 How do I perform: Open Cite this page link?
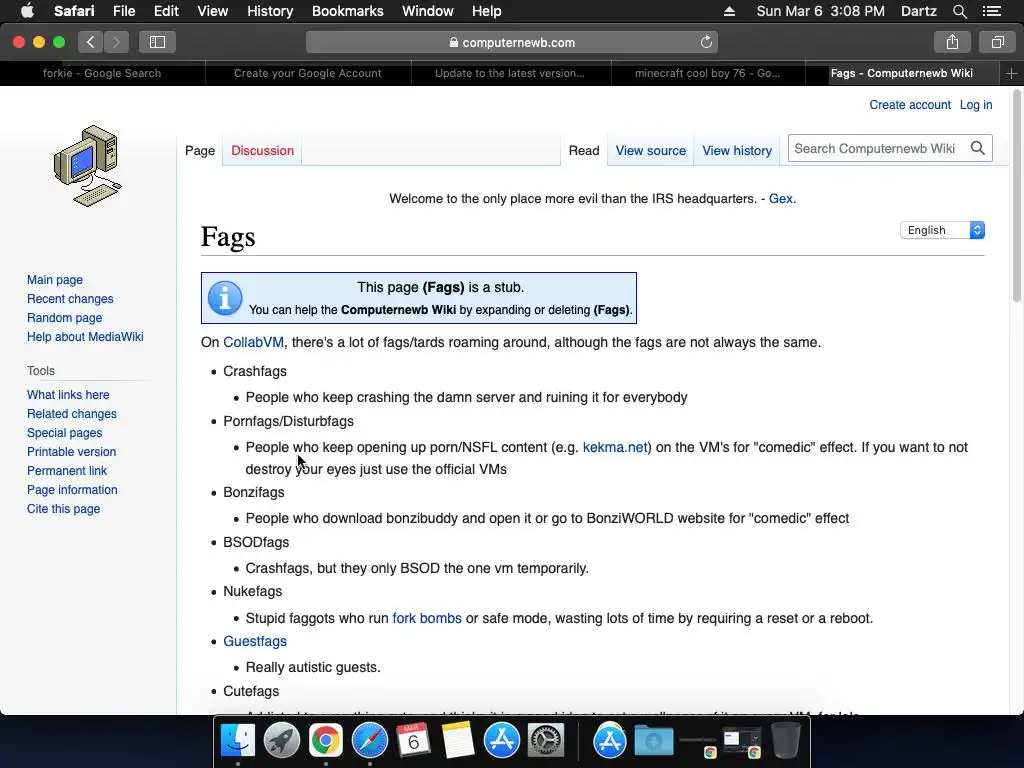(63, 508)
